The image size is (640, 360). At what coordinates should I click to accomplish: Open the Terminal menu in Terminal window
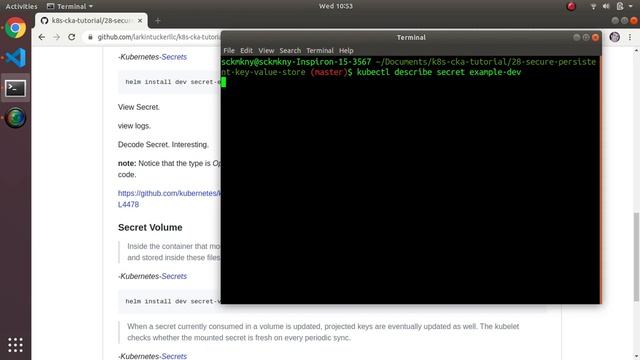pos(320,51)
